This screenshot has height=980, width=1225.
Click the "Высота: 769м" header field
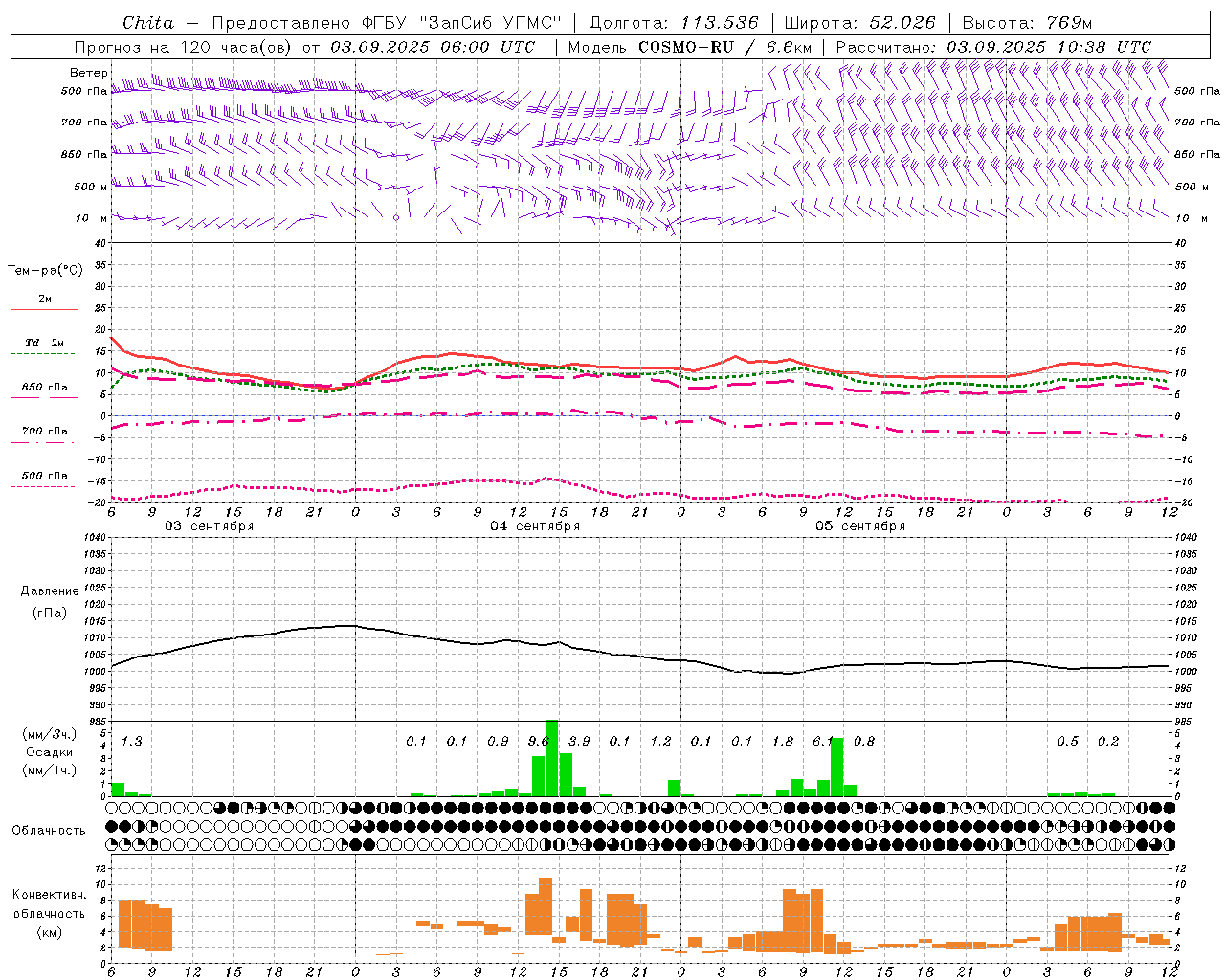(1027, 23)
